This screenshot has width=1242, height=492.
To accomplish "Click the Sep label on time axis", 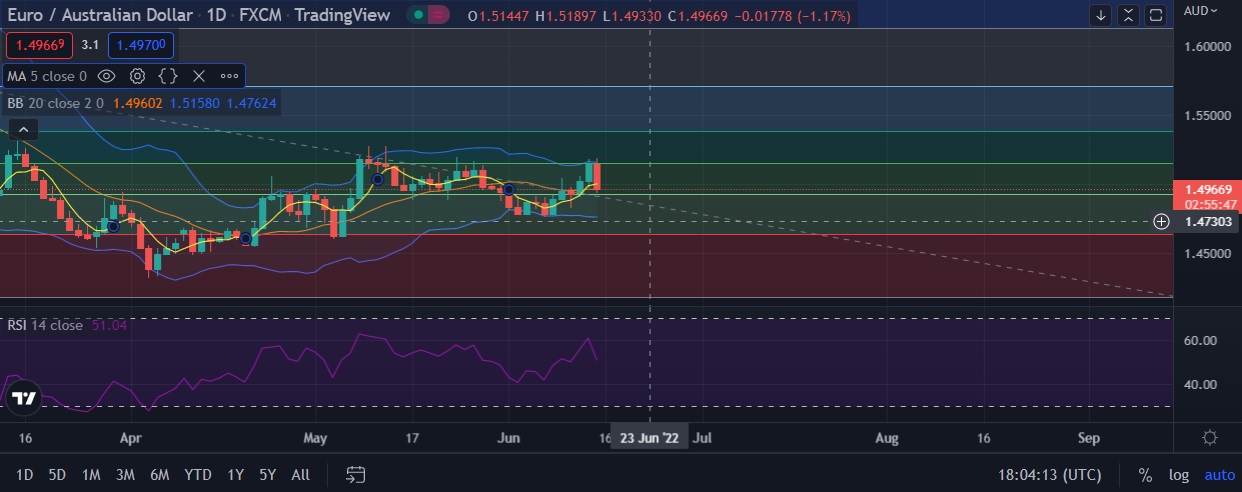I will coord(1089,438).
